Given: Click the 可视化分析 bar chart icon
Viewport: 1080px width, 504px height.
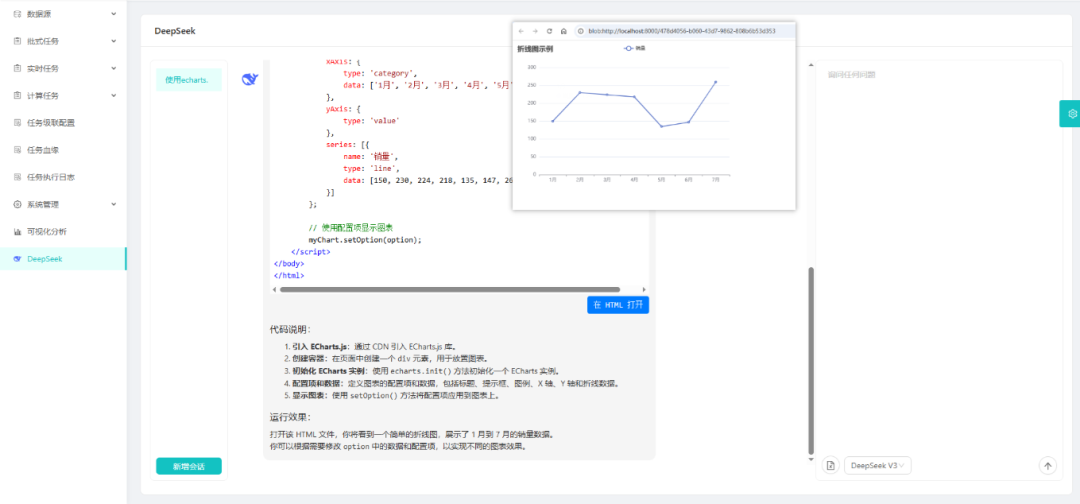Looking at the screenshot, I should point(18,231).
